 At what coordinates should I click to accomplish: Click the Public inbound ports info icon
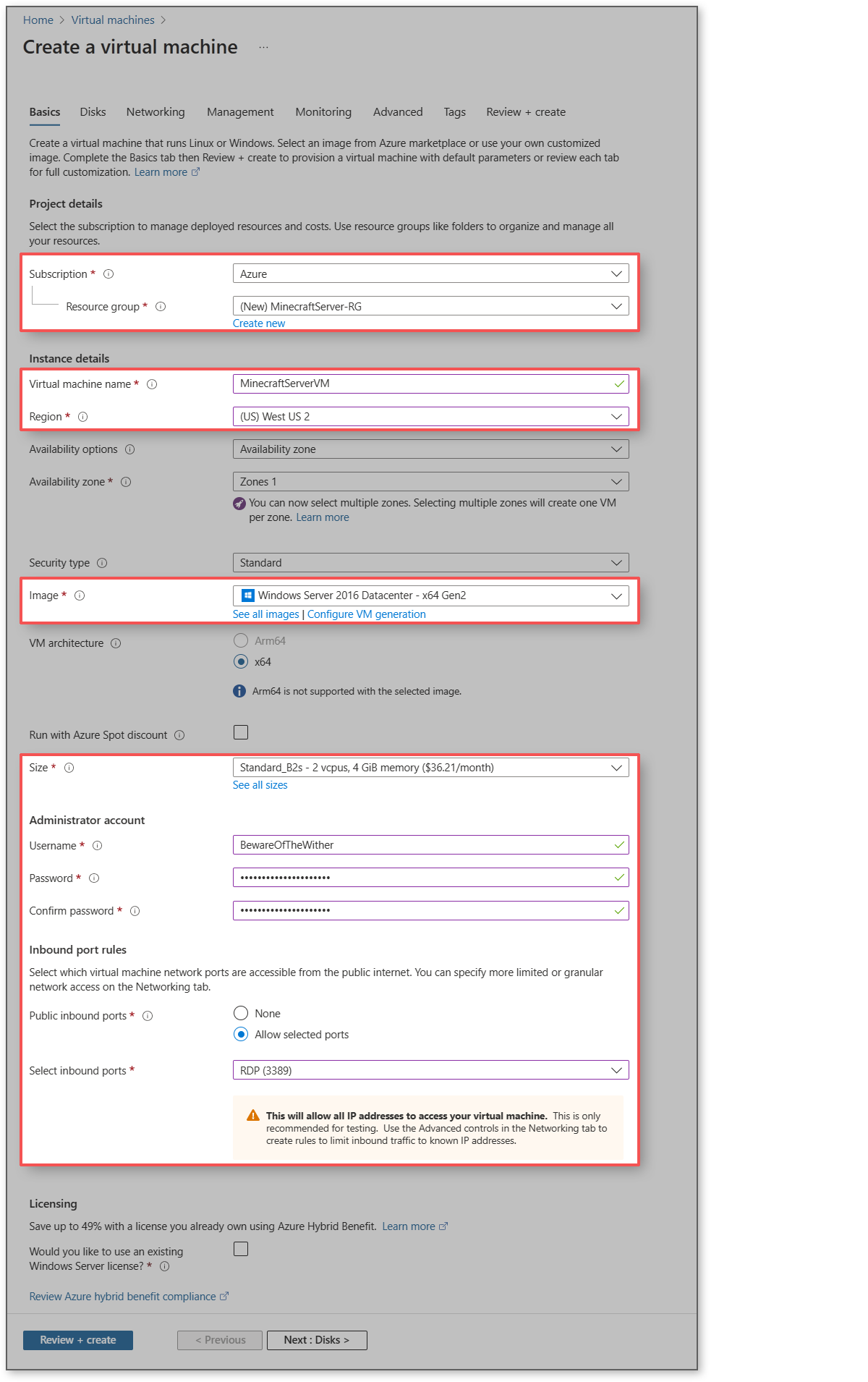(148, 1016)
